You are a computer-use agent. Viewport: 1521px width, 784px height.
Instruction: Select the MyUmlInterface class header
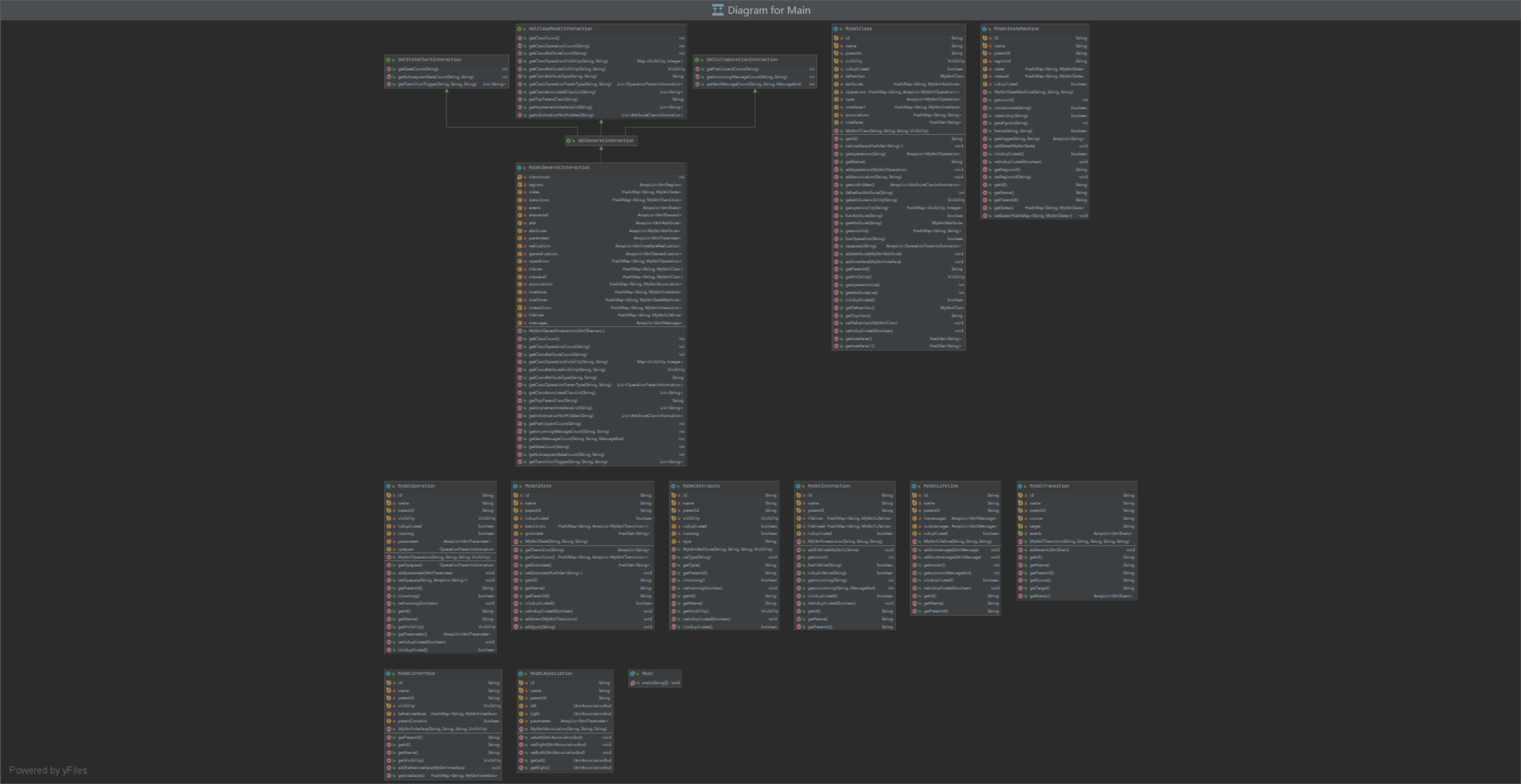tap(416, 673)
